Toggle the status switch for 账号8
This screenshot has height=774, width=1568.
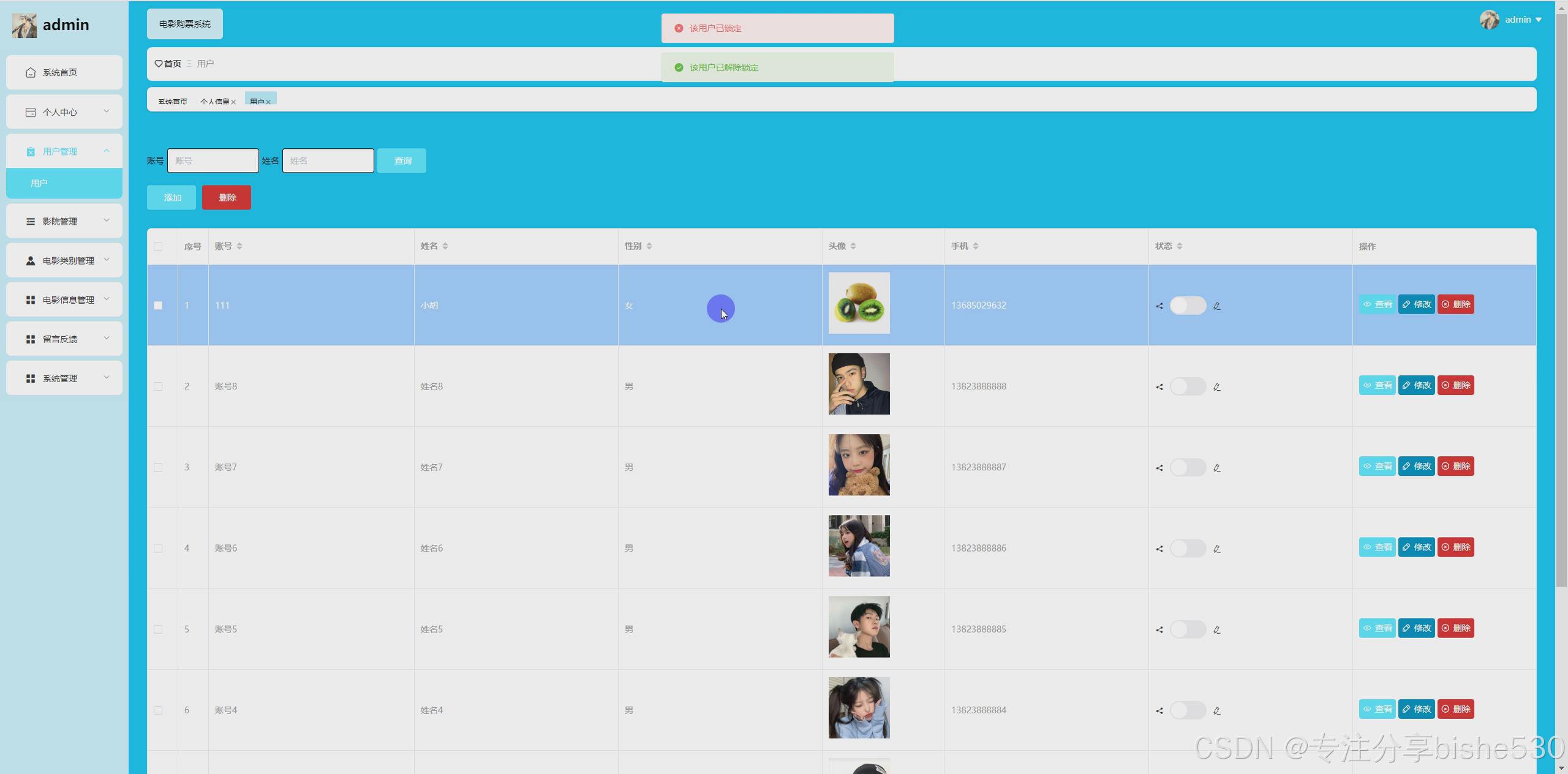point(1188,386)
